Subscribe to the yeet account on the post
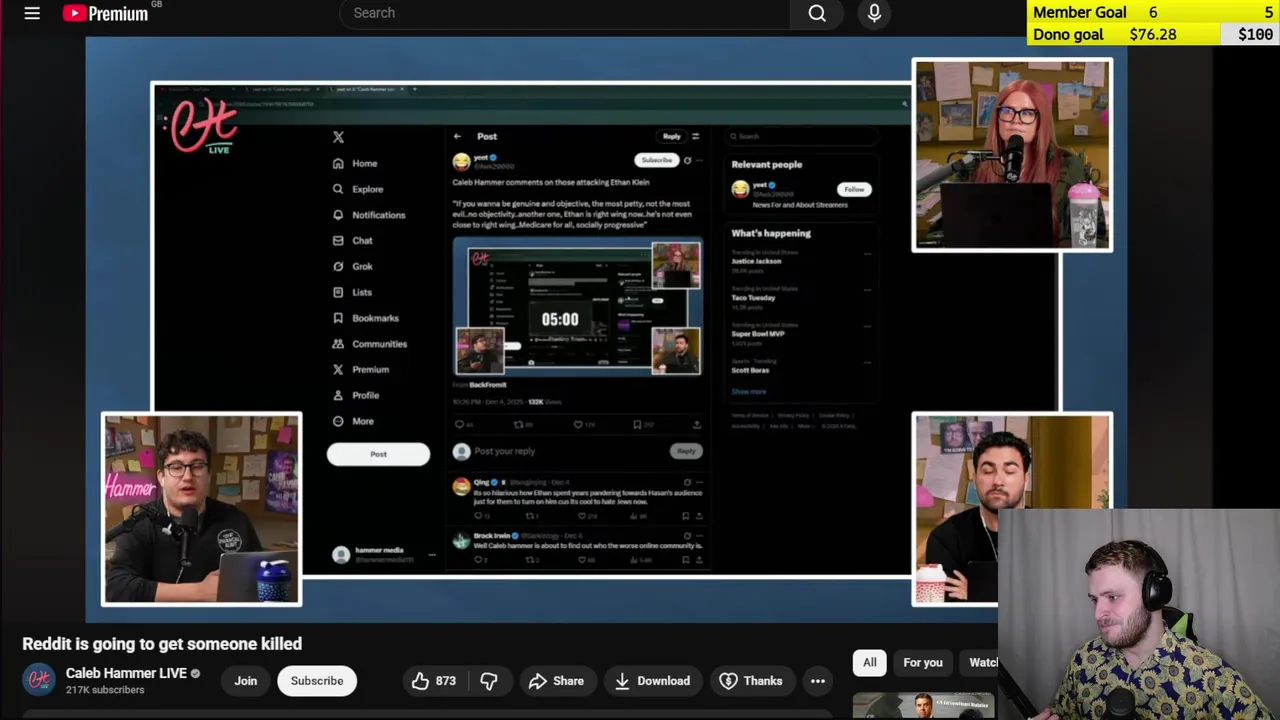Screen dimensions: 1280x720 (656, 160)
